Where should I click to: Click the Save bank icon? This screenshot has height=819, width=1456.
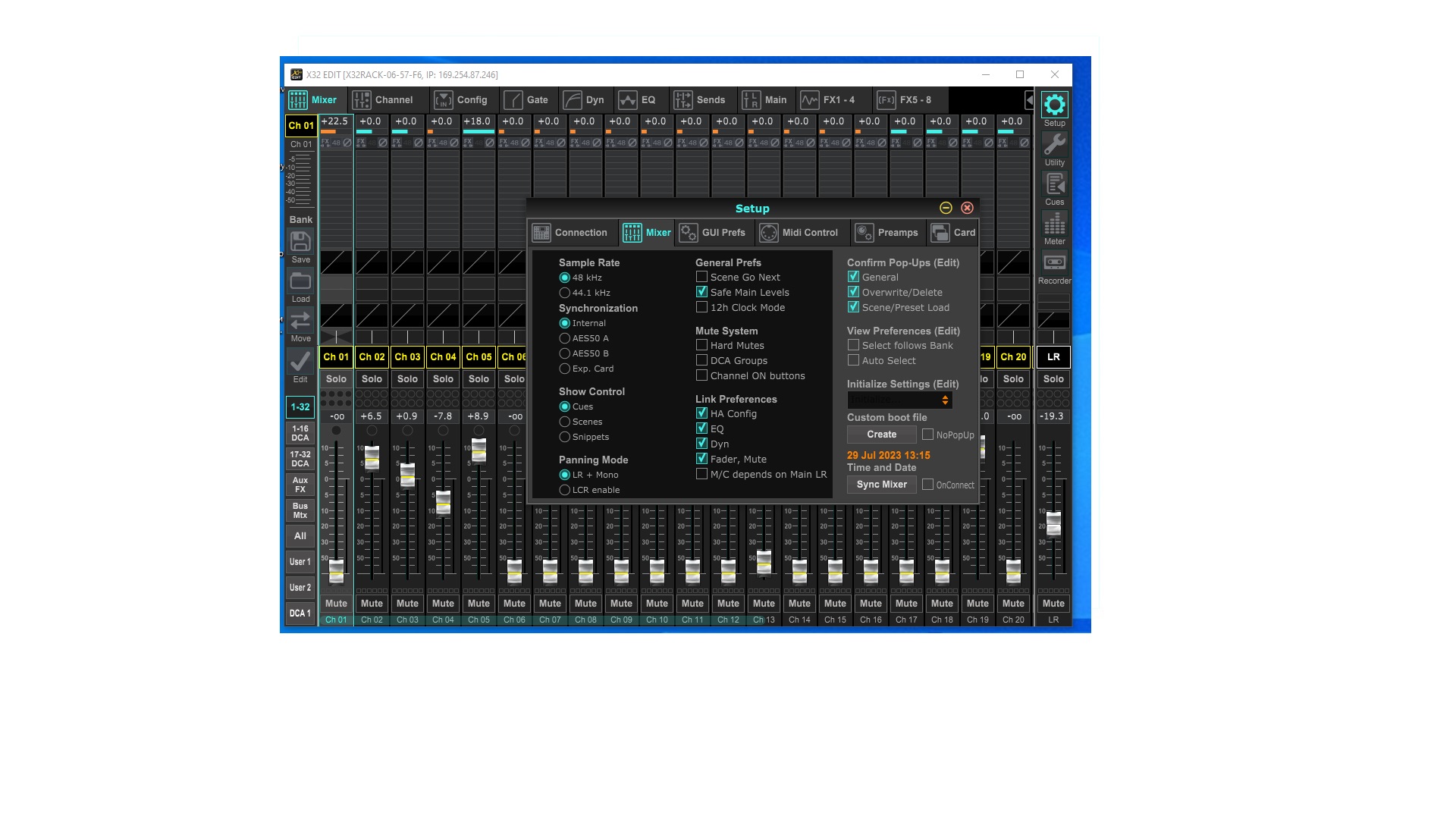point(300,243)
